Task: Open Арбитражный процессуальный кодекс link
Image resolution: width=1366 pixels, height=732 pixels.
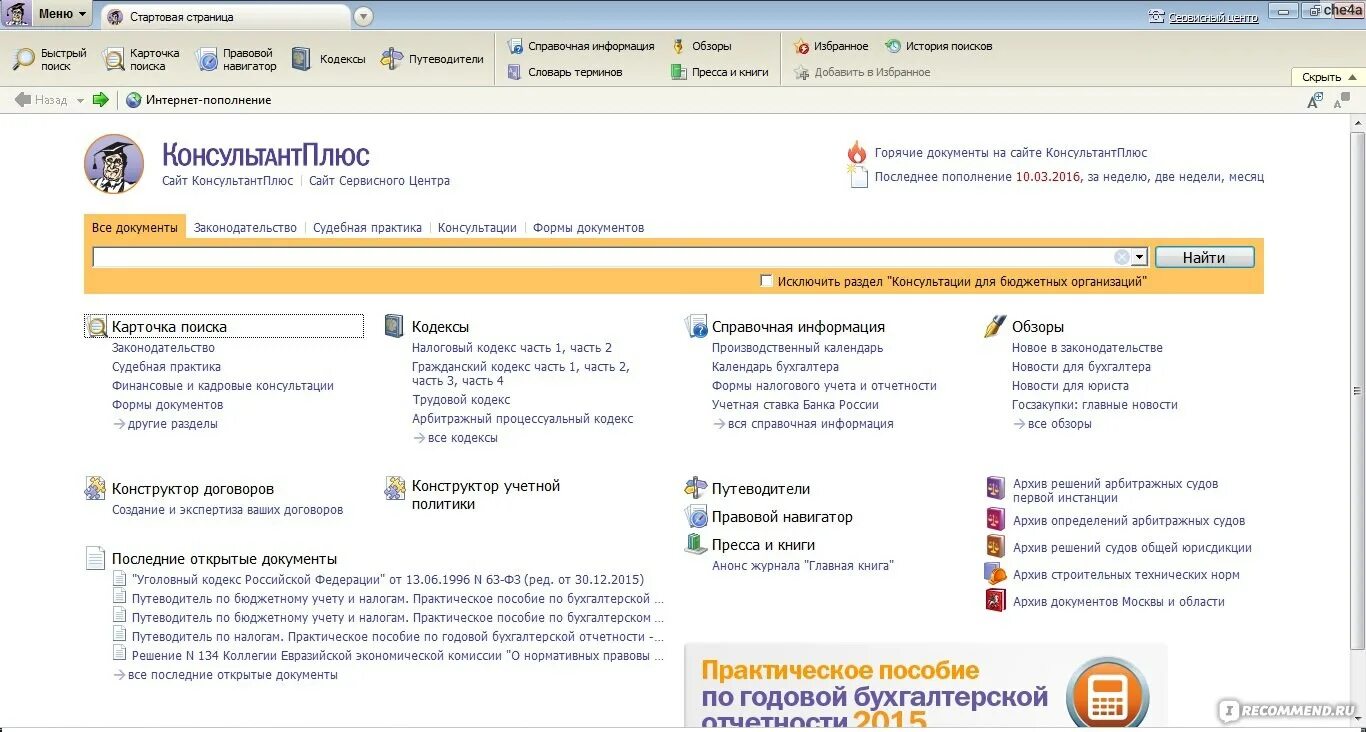Action: 522,419
